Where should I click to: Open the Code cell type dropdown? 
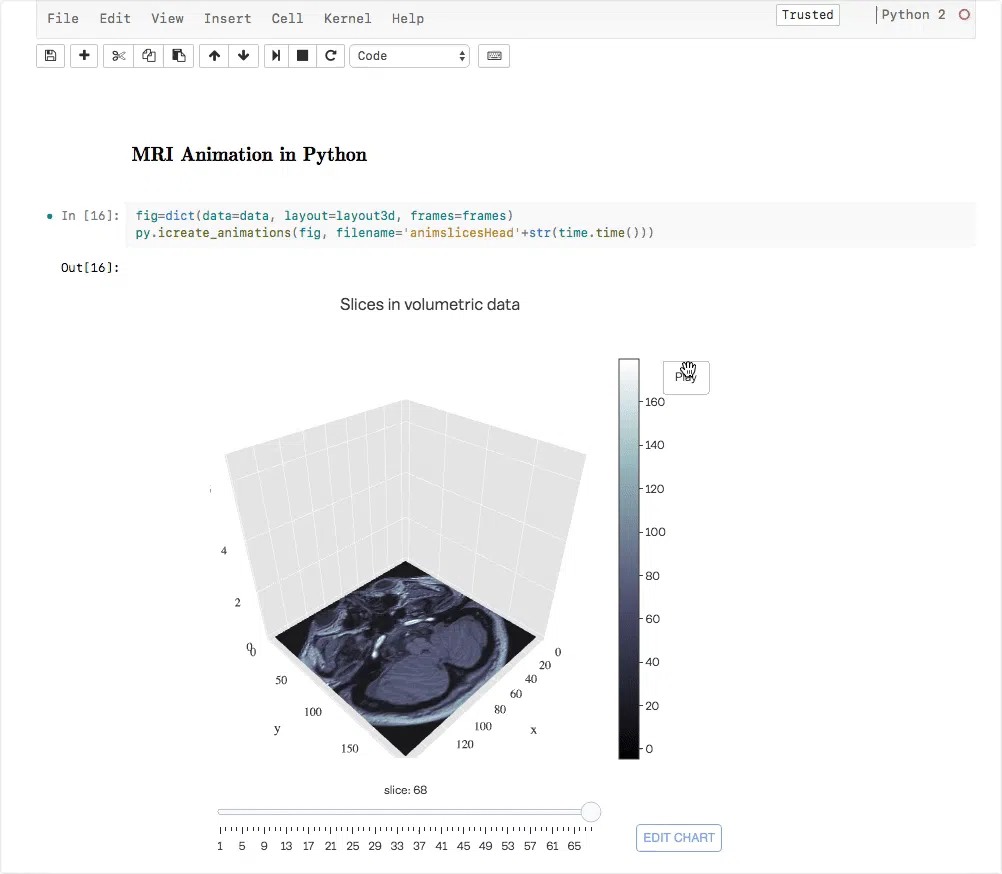409,56
